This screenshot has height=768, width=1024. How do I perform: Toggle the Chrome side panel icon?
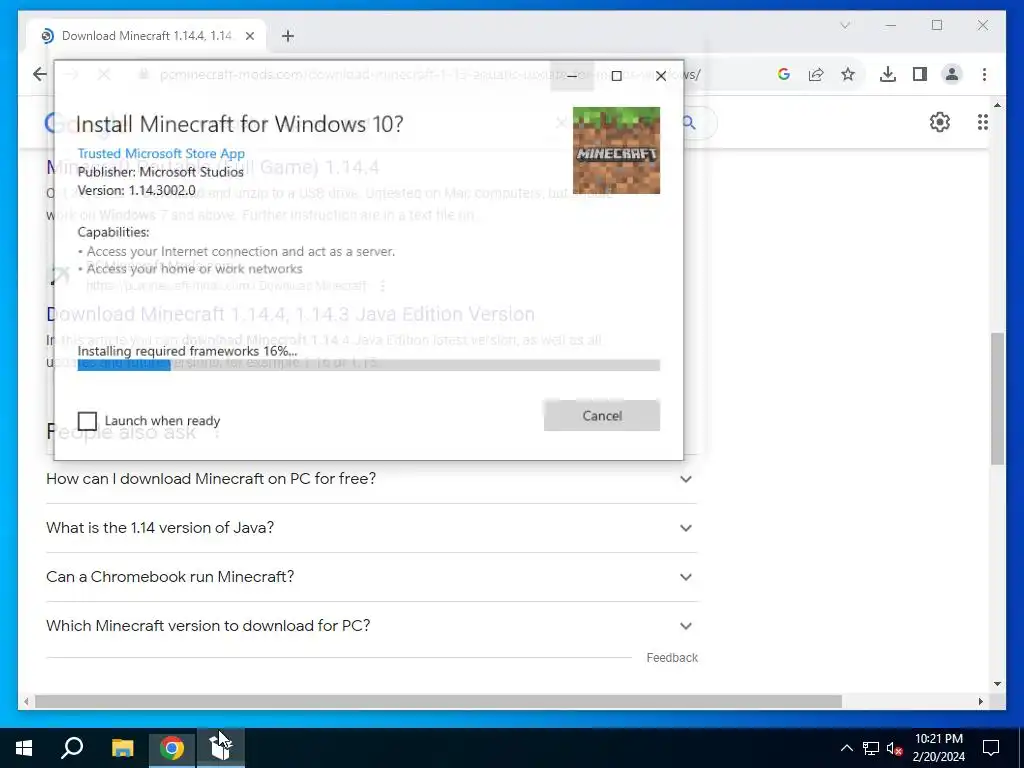point(920,74)
